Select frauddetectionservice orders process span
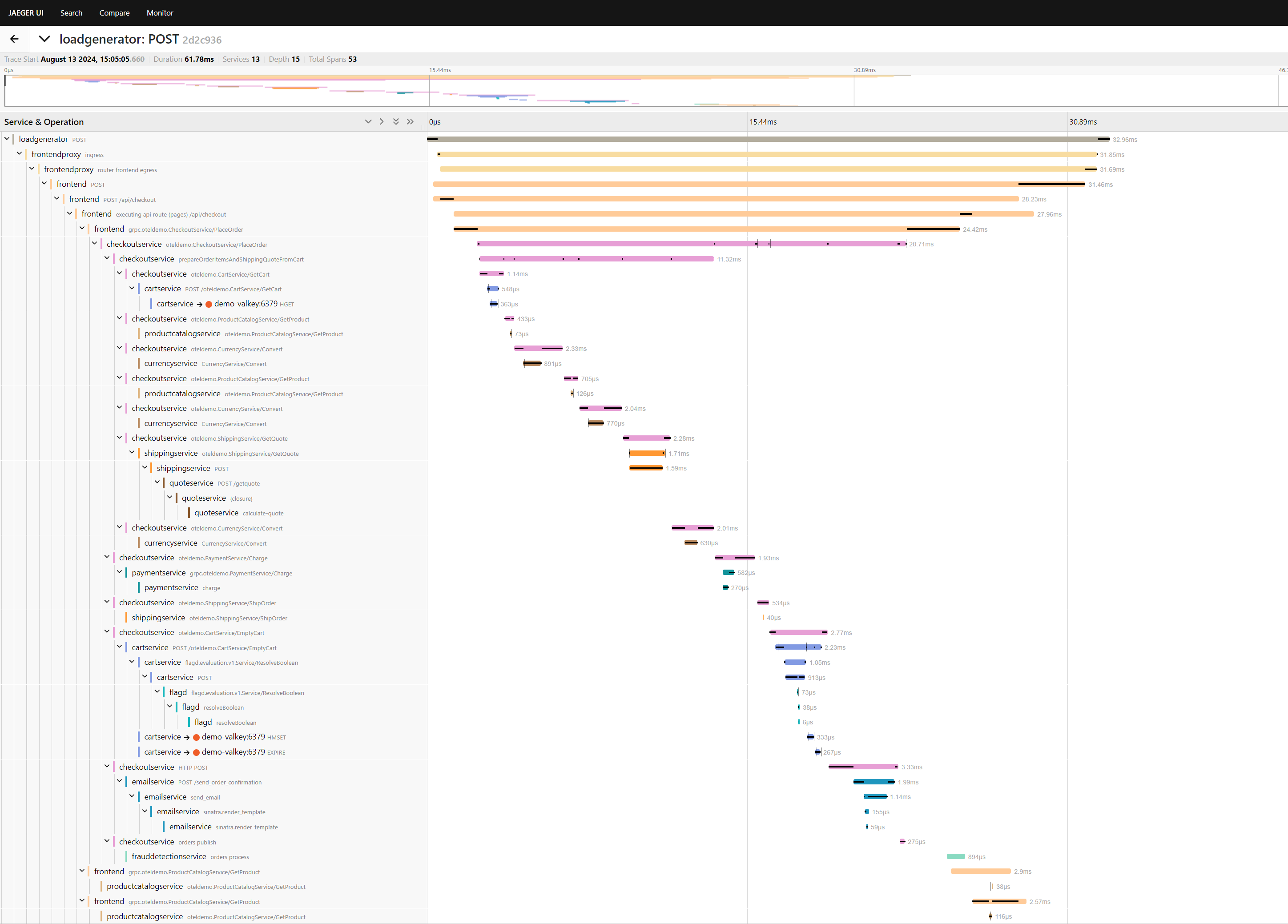 click(x=190, y=856)
